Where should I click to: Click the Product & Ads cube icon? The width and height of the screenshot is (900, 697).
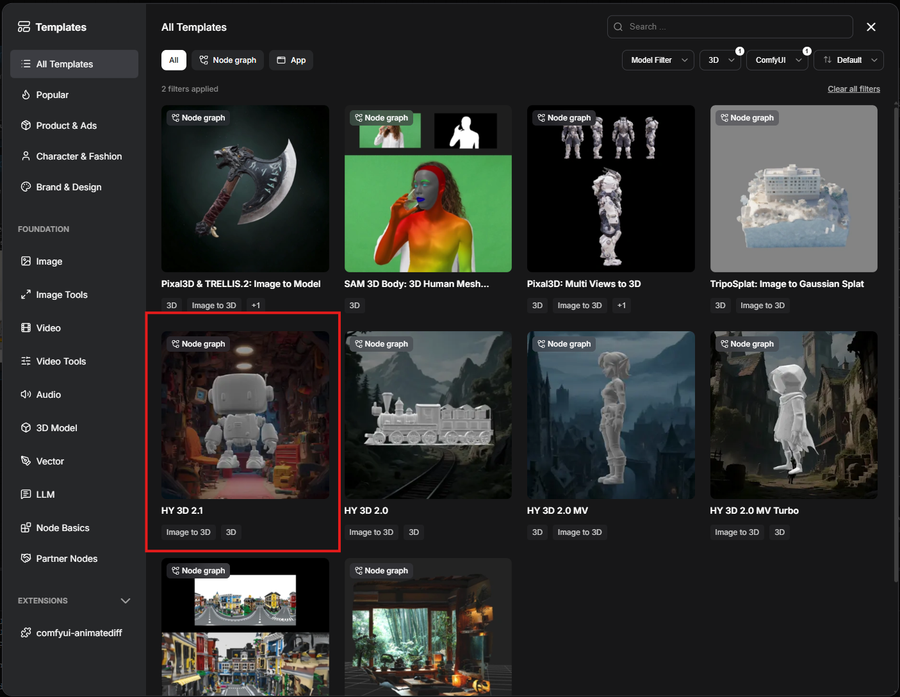[26, 125]
